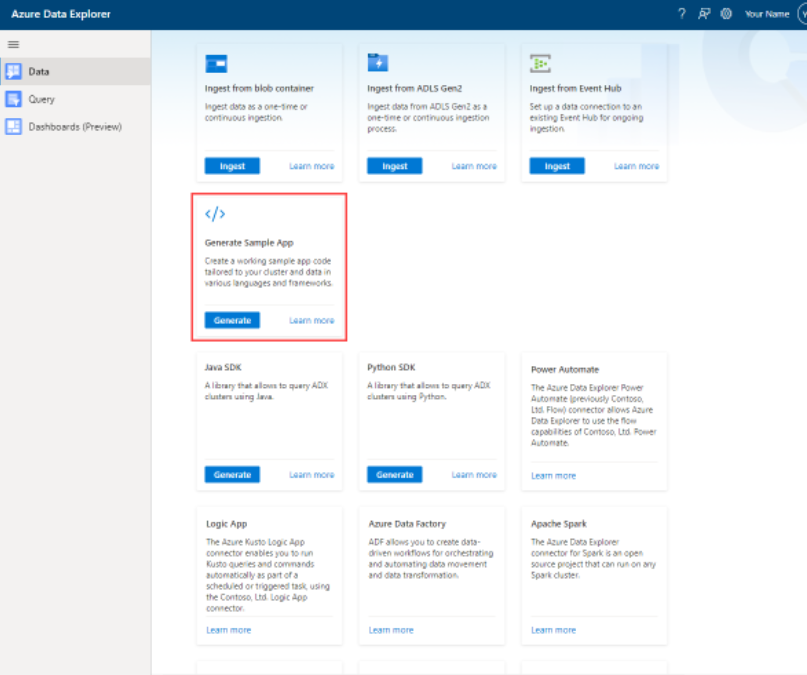Click the Python SDK heading

[x=391, y=367]
